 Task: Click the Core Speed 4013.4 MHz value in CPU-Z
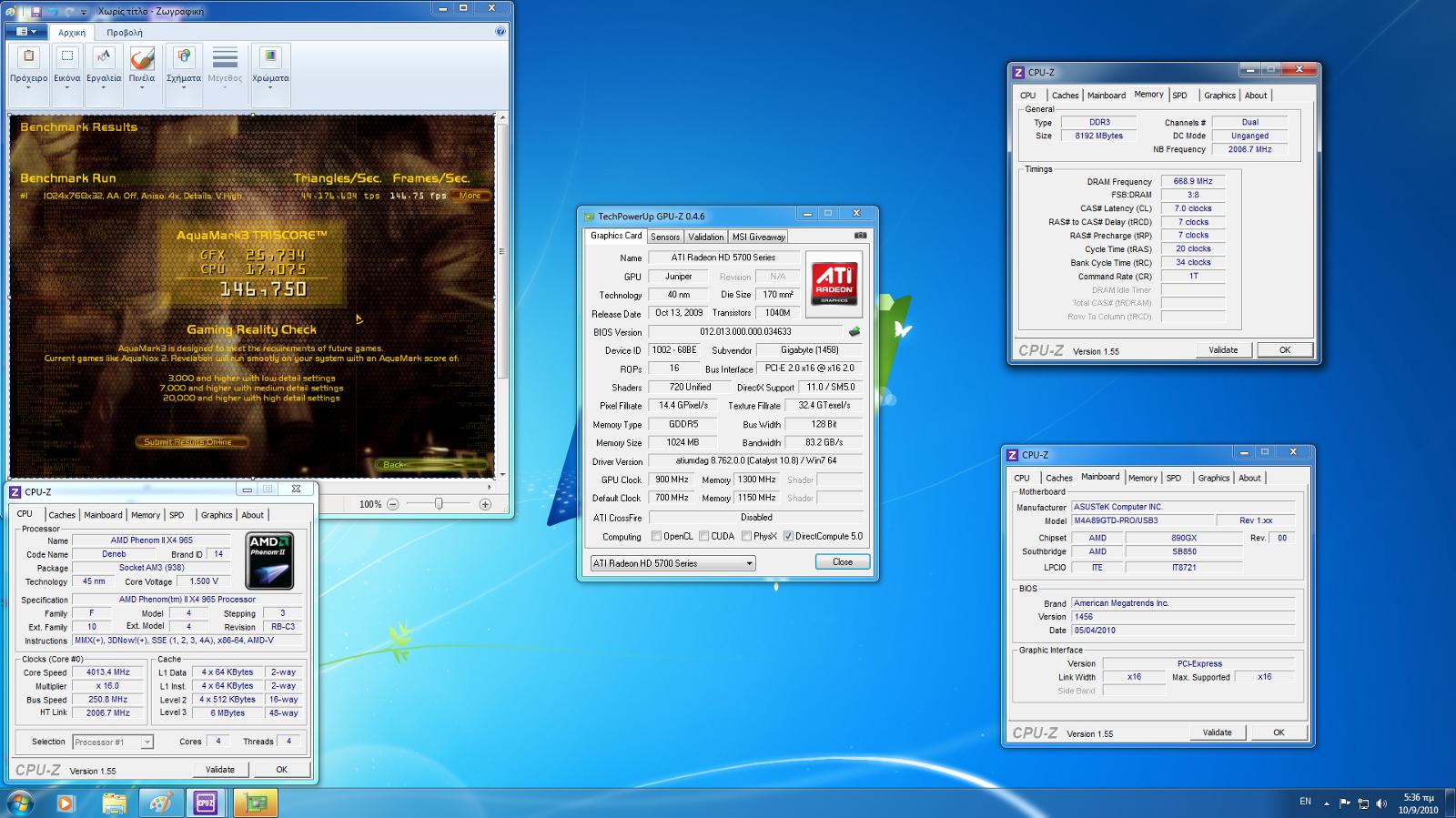108,672
